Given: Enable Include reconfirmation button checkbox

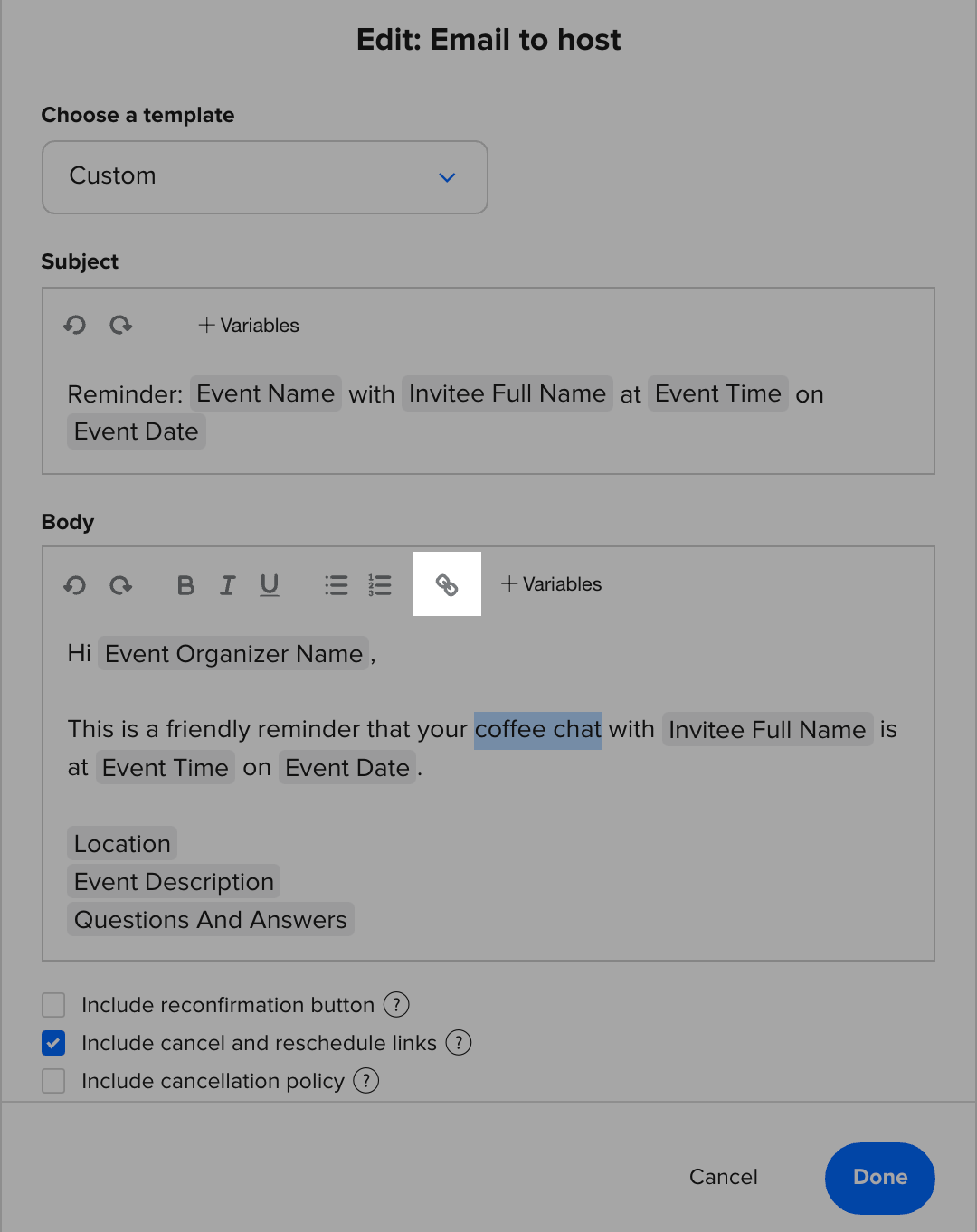Looking at the screenshot, I should pyautogui.click(x=53, y=1005).
